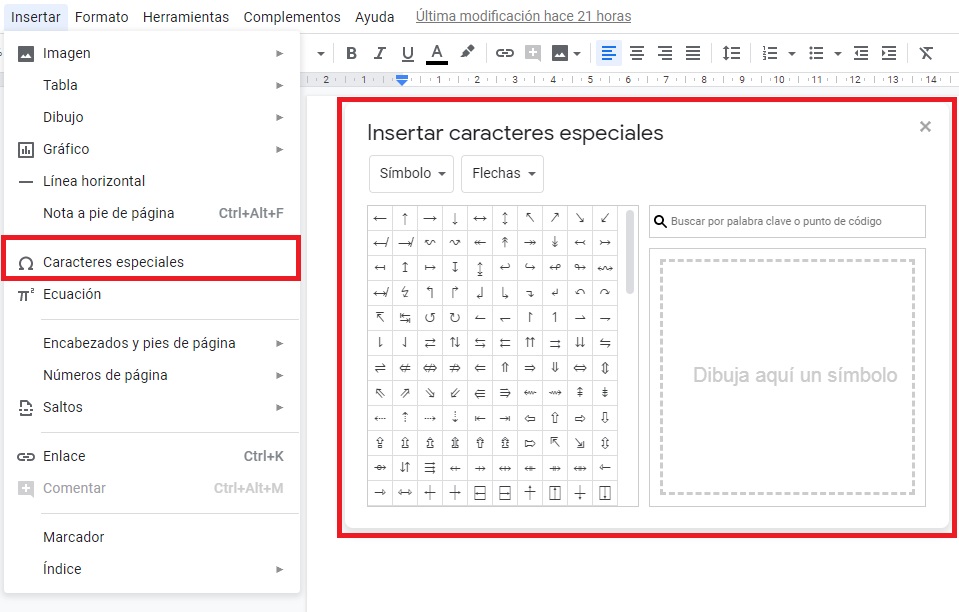
Task: Select Caracteres especiales from the menu
Action: tap(113, 262)
